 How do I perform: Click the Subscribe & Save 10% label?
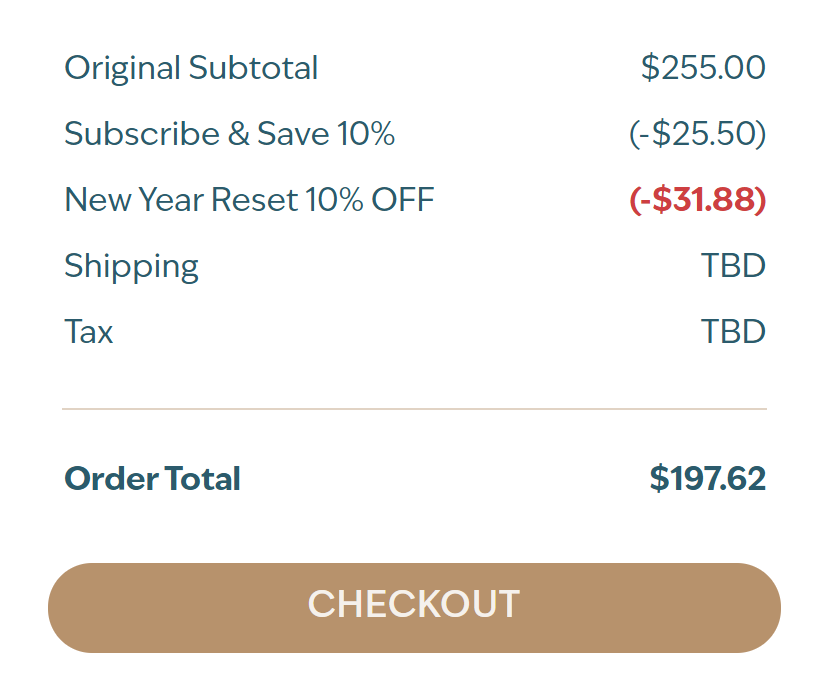pyautogui.click(x=229, y=134)
